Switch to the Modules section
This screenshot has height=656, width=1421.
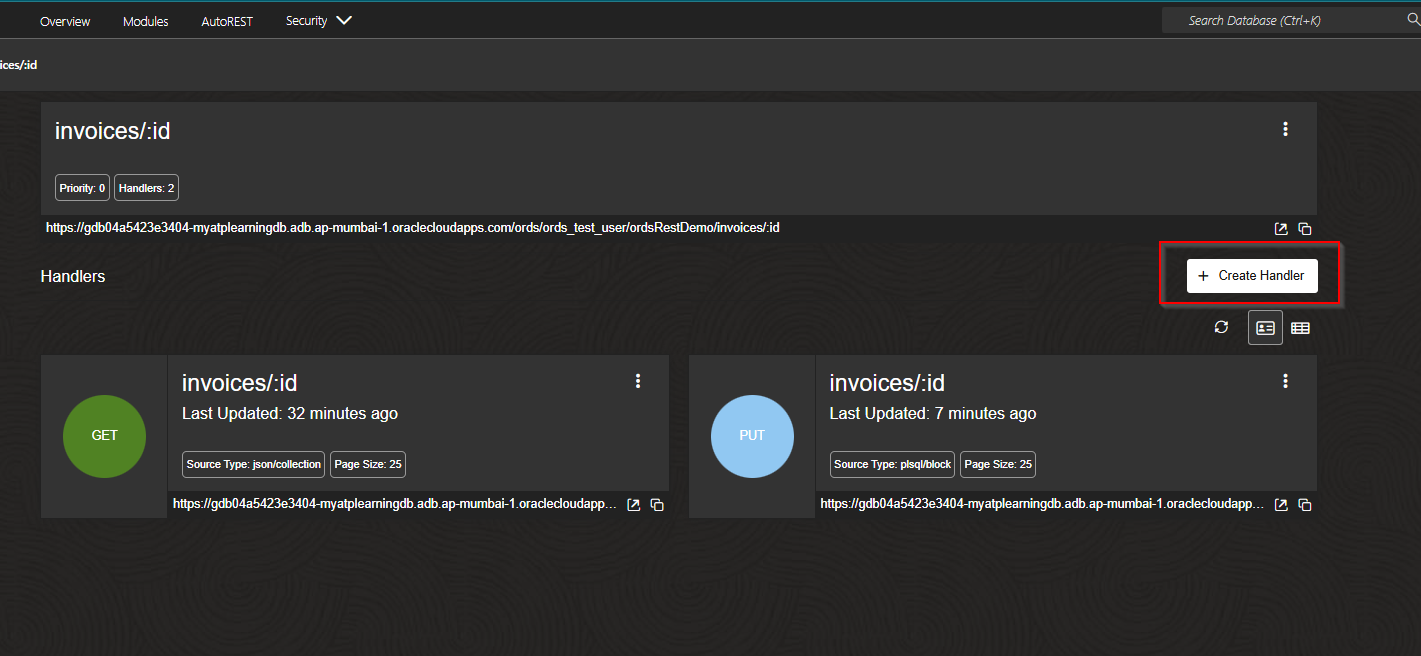[145, 20]
